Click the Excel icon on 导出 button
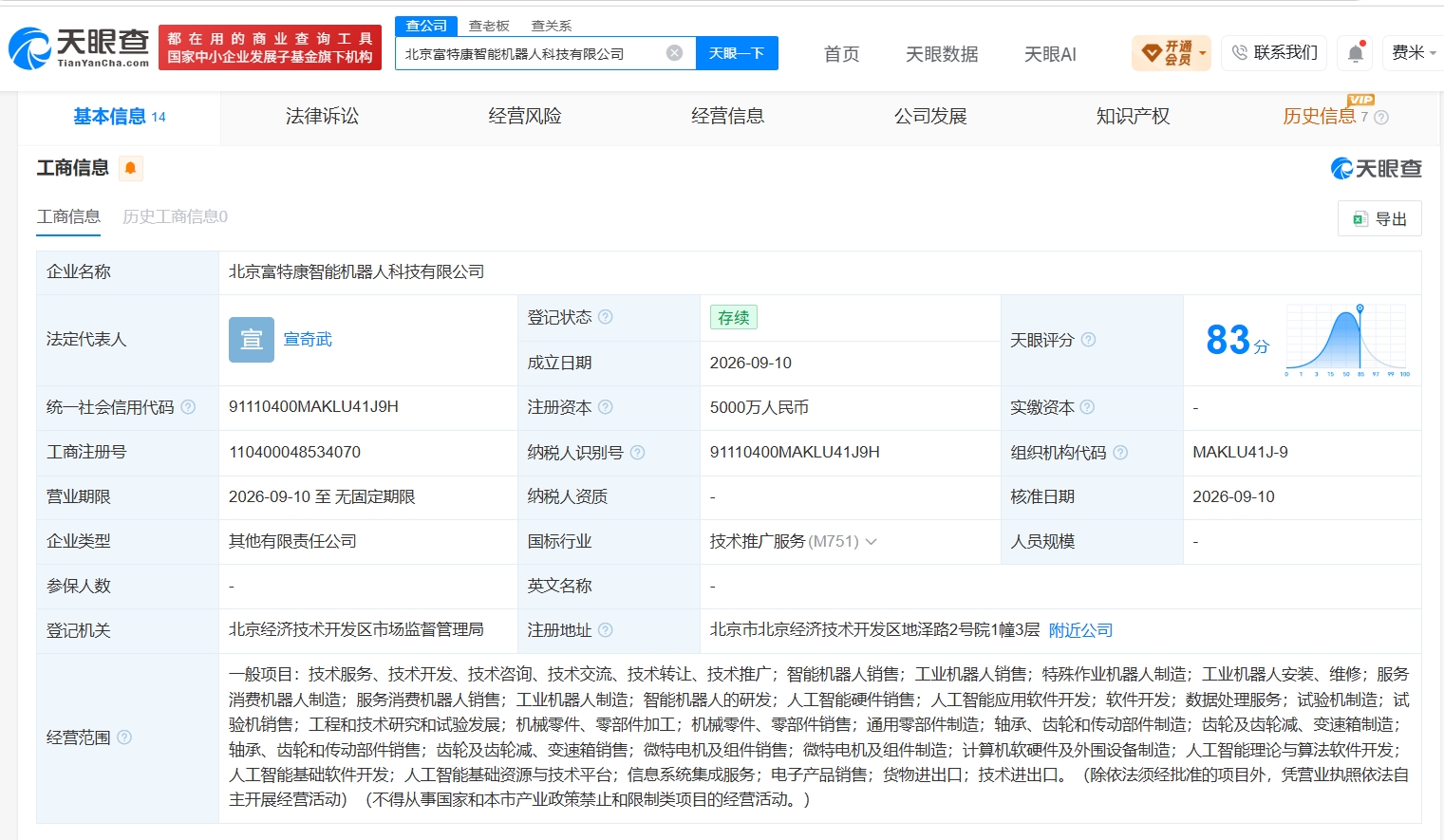 click(x=1360, y=219)
